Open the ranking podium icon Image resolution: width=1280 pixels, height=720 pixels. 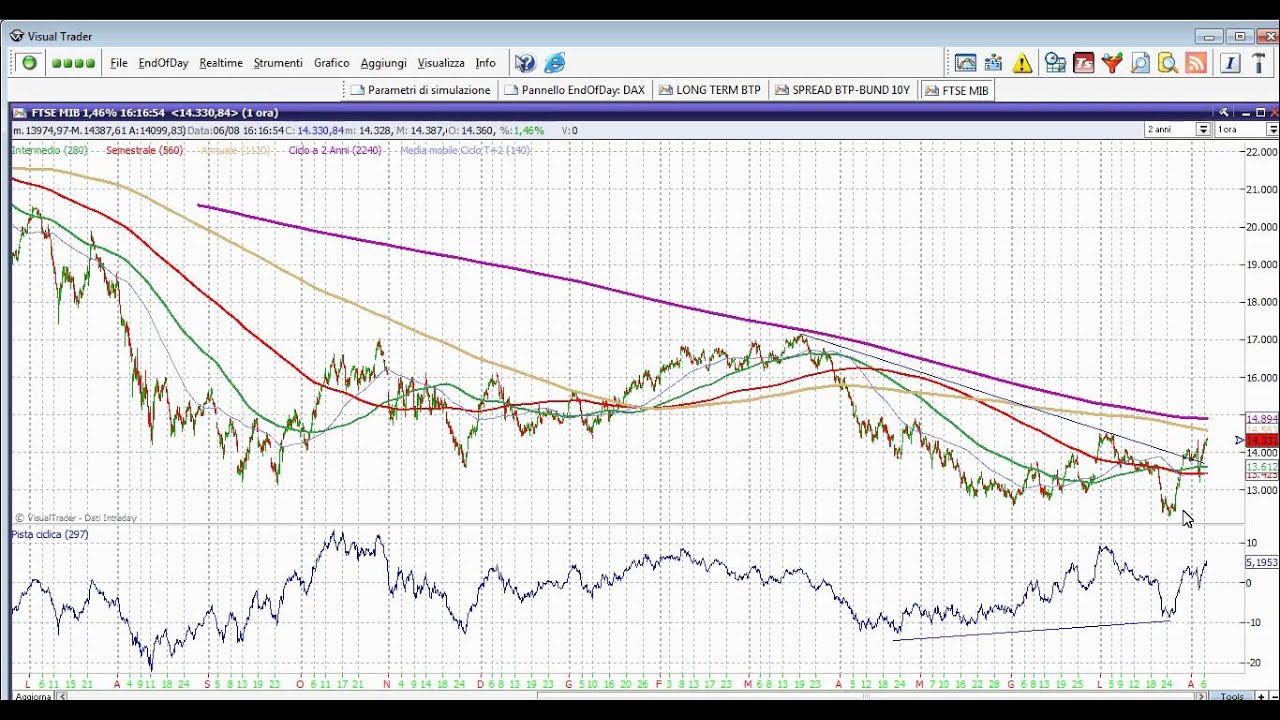click(x=993, y=63)
